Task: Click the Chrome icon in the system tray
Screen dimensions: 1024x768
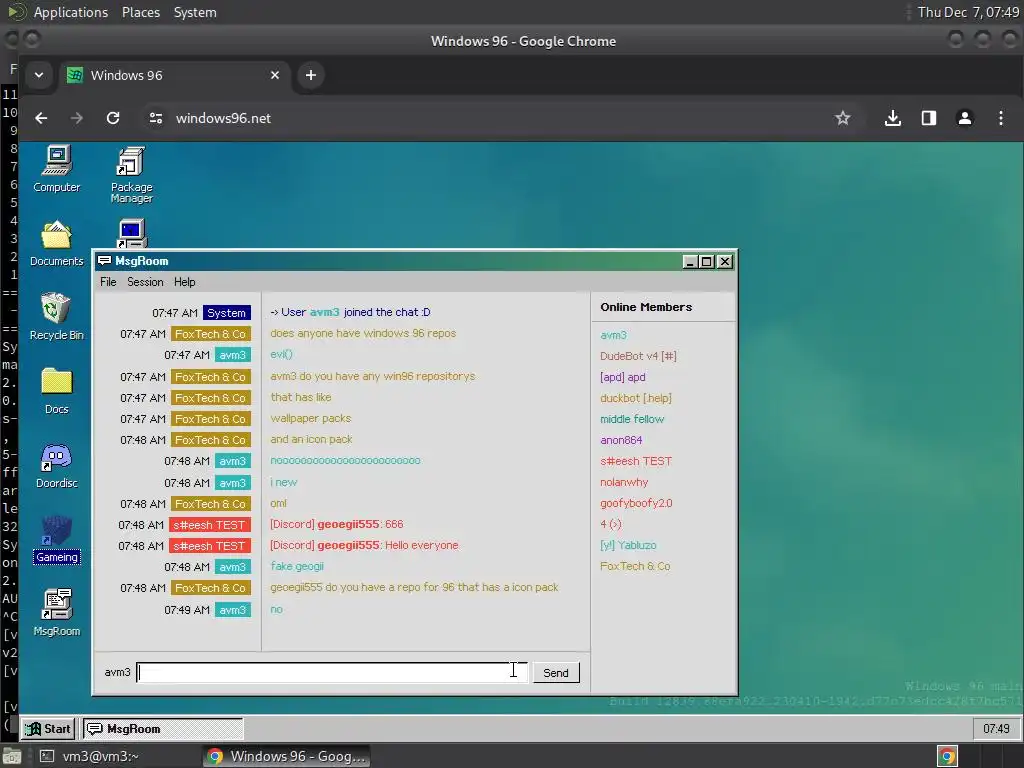Action: [x=947, y=756]
